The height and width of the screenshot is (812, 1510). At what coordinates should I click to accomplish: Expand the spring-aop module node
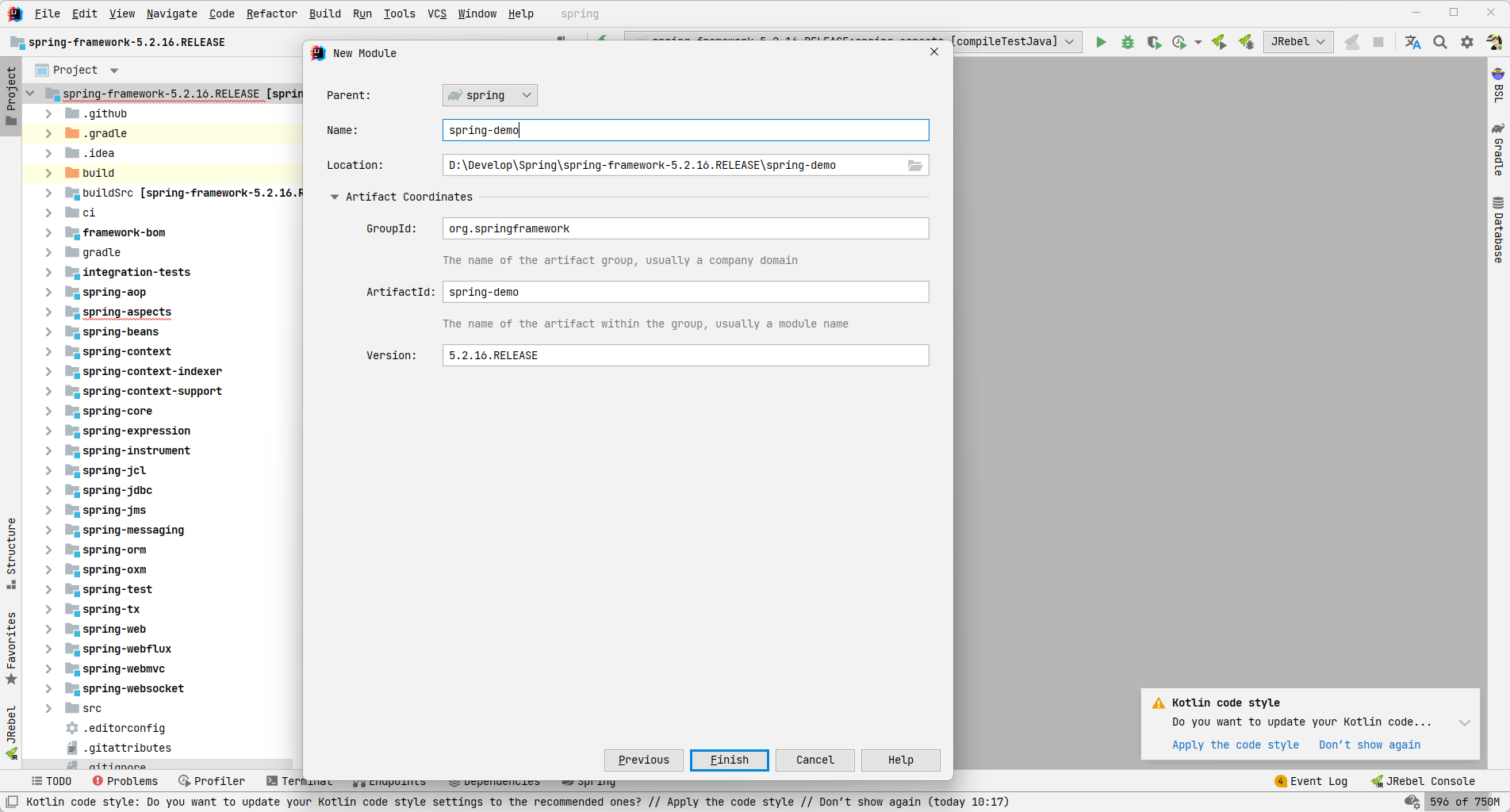[x=48, y=292]
